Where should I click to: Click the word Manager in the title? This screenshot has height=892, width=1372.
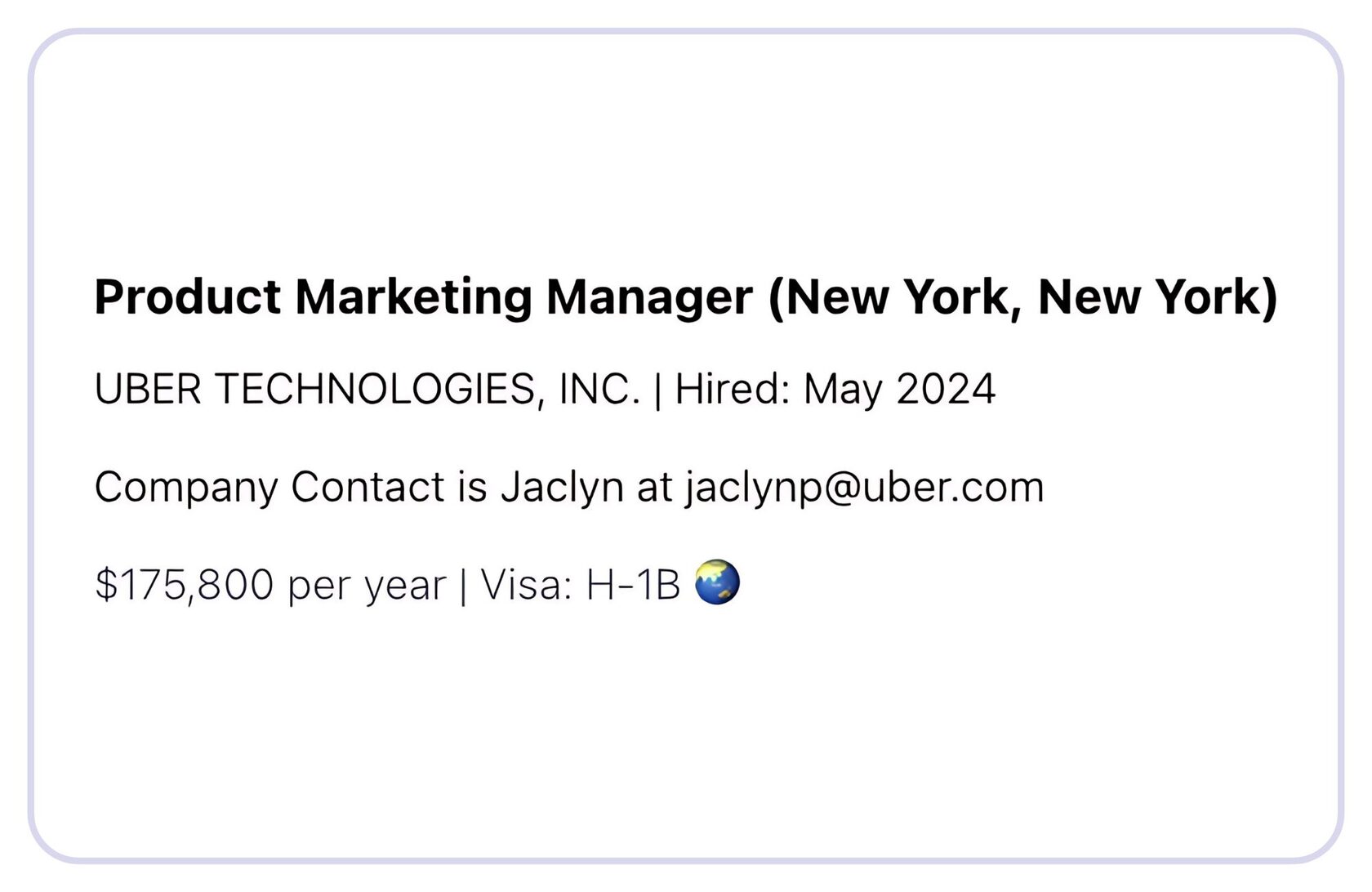(649, 298)
